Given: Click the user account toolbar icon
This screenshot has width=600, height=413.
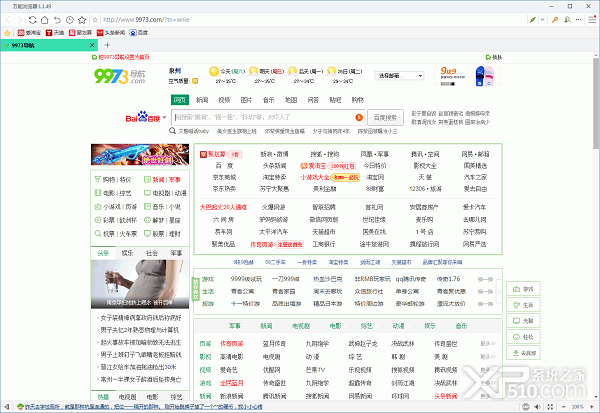Looking at the screenshot, I should (567, 20).
